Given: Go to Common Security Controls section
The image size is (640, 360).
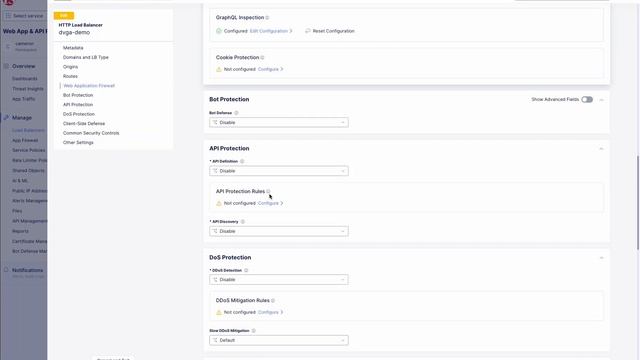Looking at the screenshot, I should [x=91, y=133].
